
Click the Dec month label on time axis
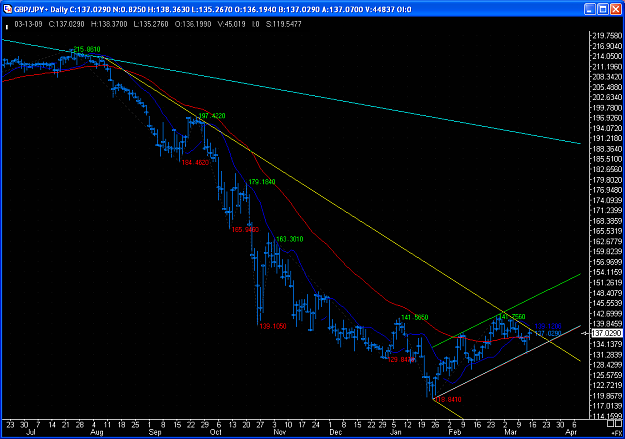point(336,432)
